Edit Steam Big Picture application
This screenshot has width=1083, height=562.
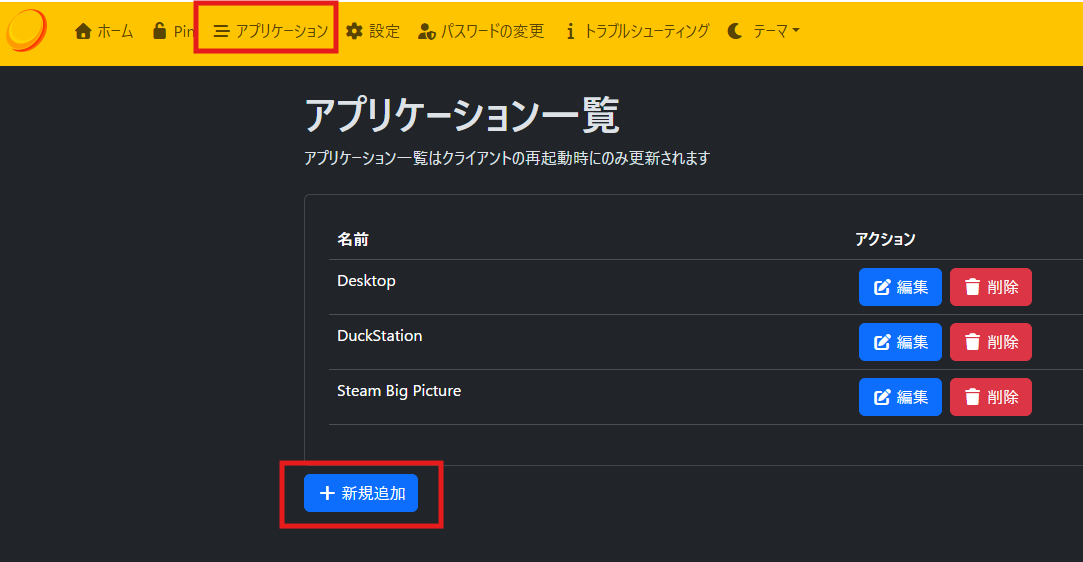tap(900, 397)
